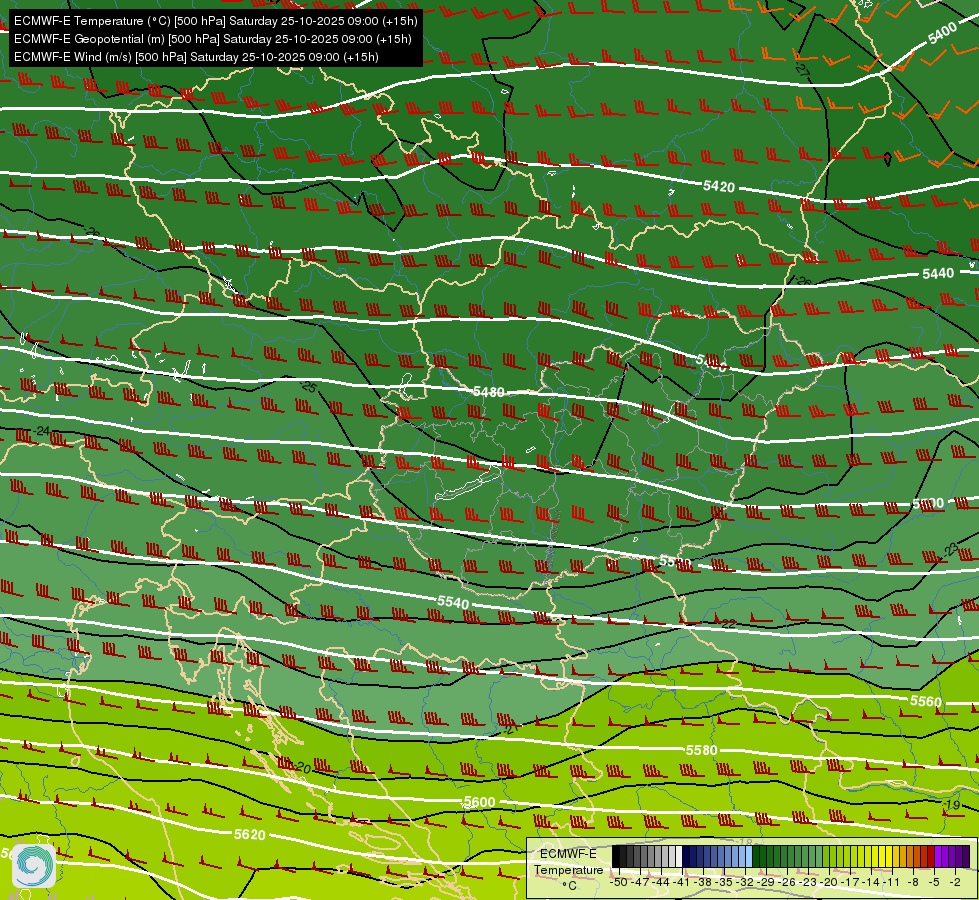This screenshot has width=979, height=900.
Task: Click the -25 isotherm label on the map
Action: 308,387
